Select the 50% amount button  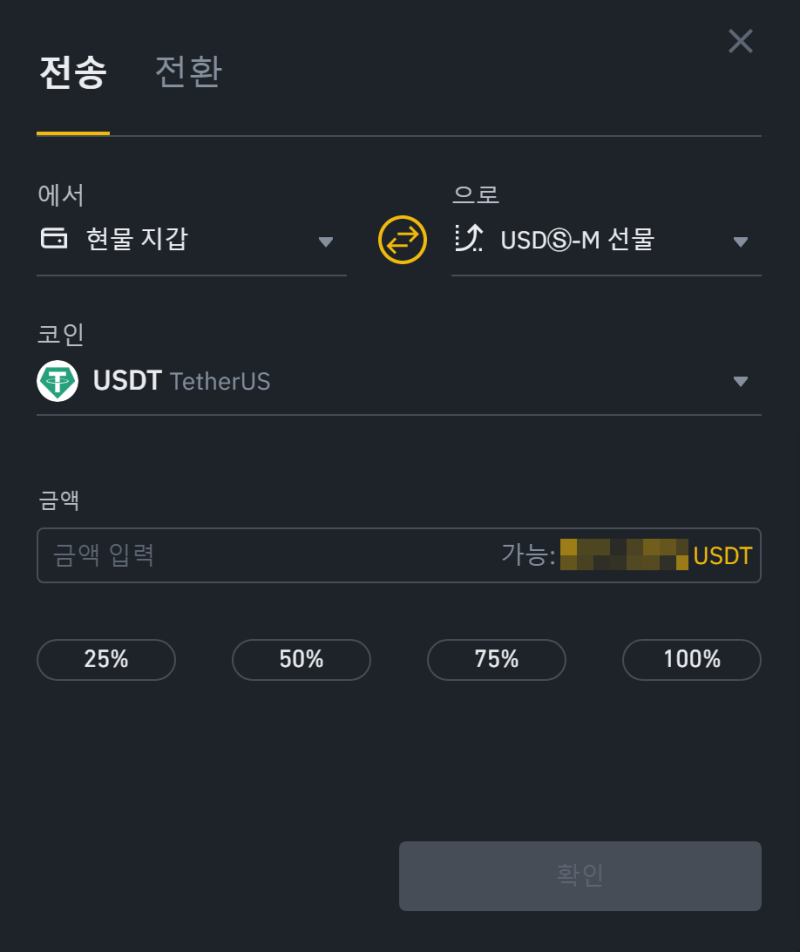(302, 659)
